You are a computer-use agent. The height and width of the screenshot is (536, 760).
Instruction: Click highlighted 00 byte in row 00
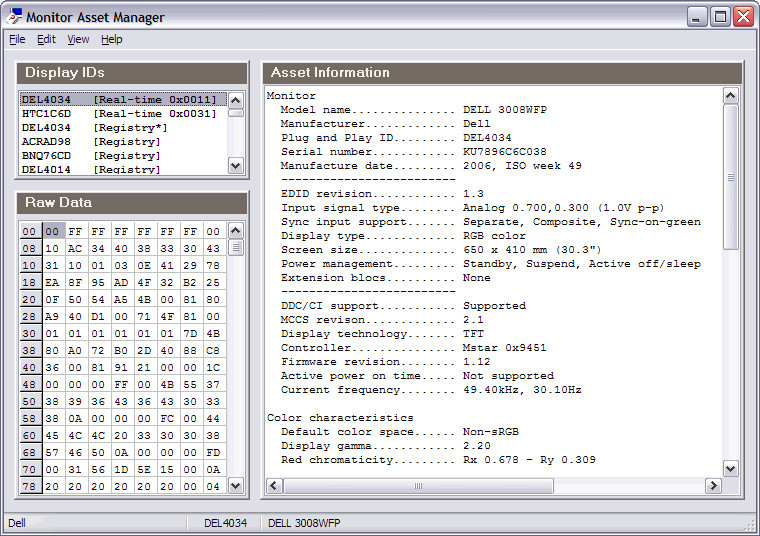click(x=52, y=231)
